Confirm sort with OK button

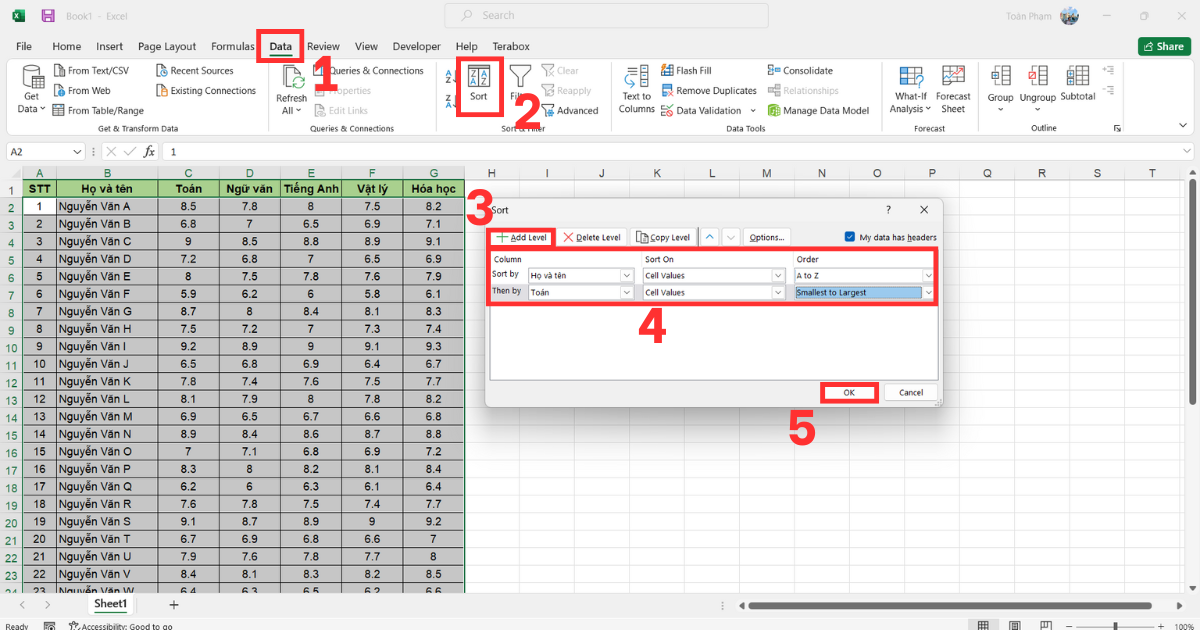pos(849,392)
